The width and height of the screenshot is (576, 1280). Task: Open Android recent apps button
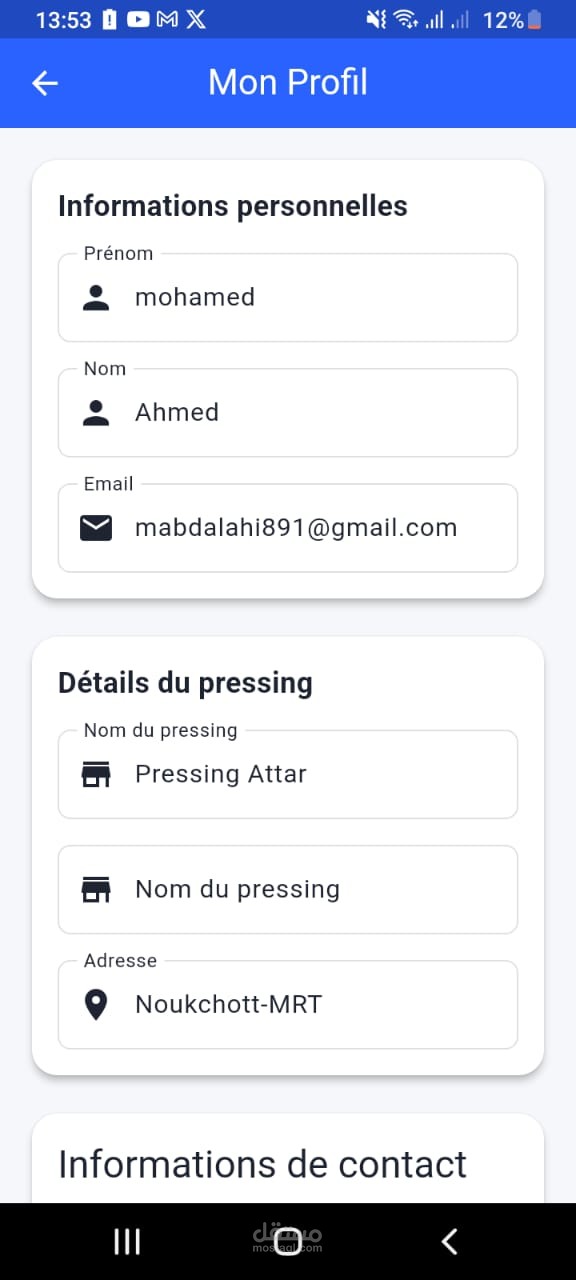(127, 1241)
